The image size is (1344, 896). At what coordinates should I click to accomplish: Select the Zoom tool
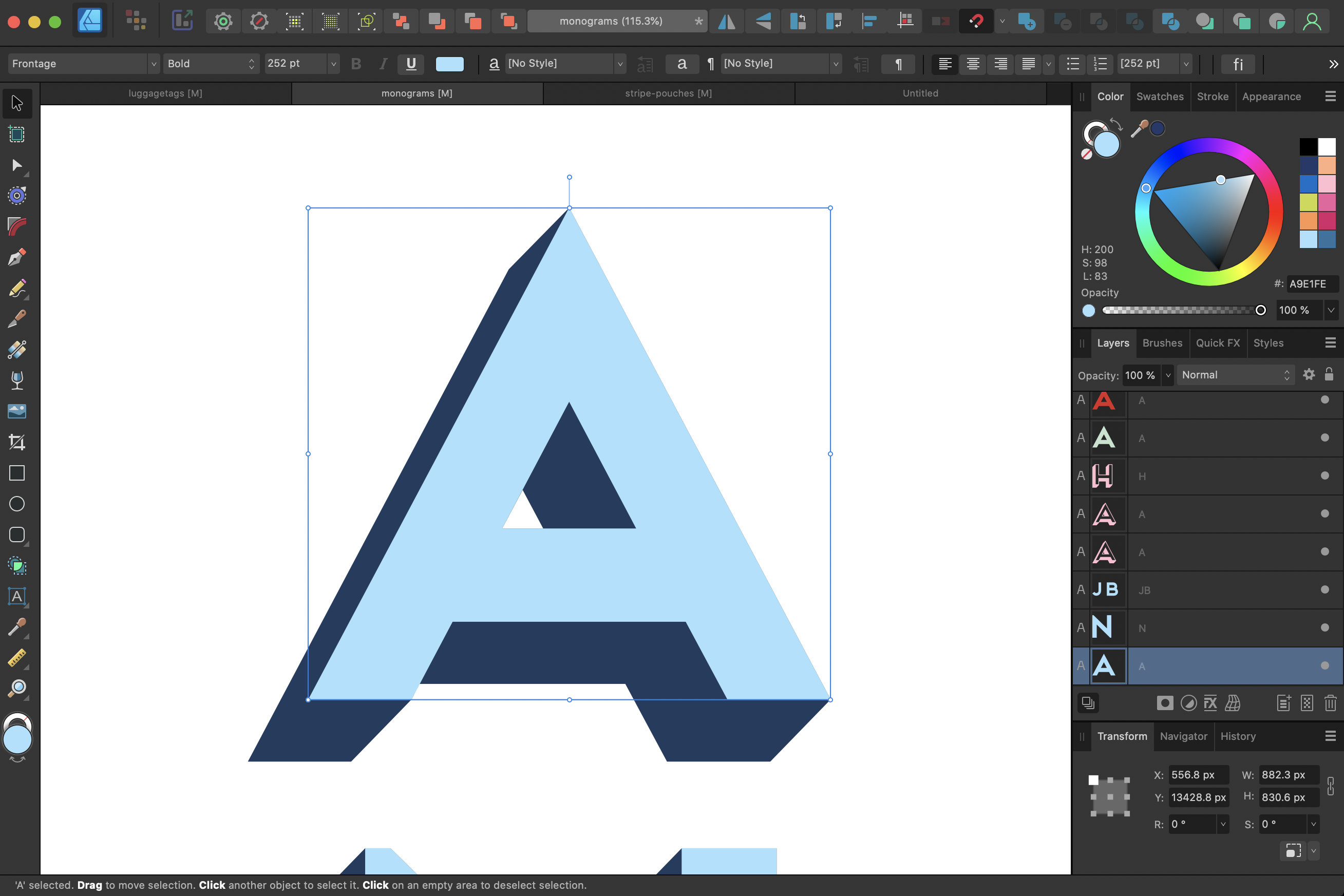pos(17,689)
